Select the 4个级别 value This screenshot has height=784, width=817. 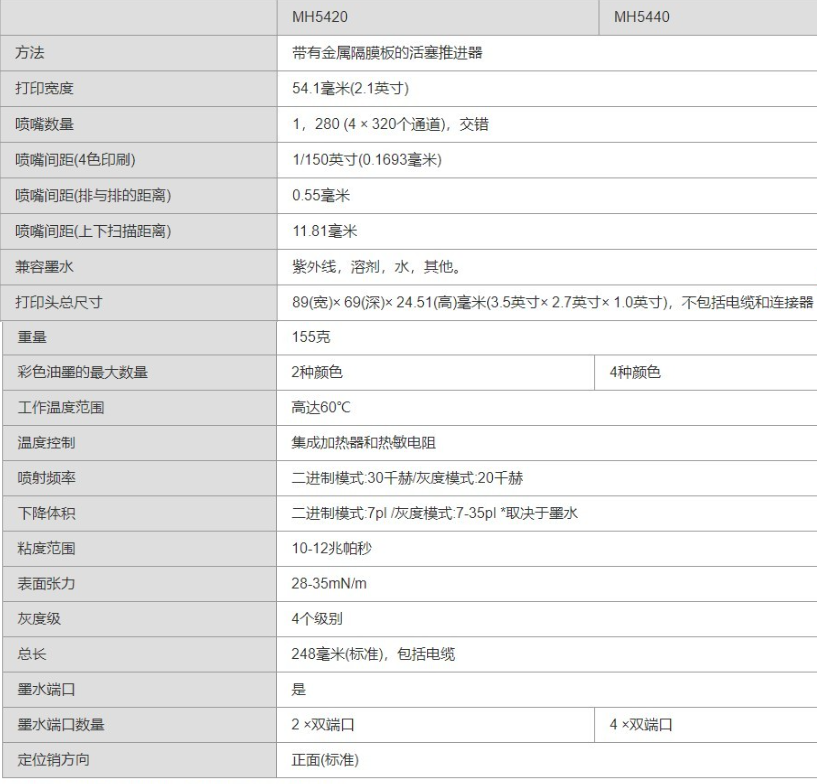coord(317,619)
